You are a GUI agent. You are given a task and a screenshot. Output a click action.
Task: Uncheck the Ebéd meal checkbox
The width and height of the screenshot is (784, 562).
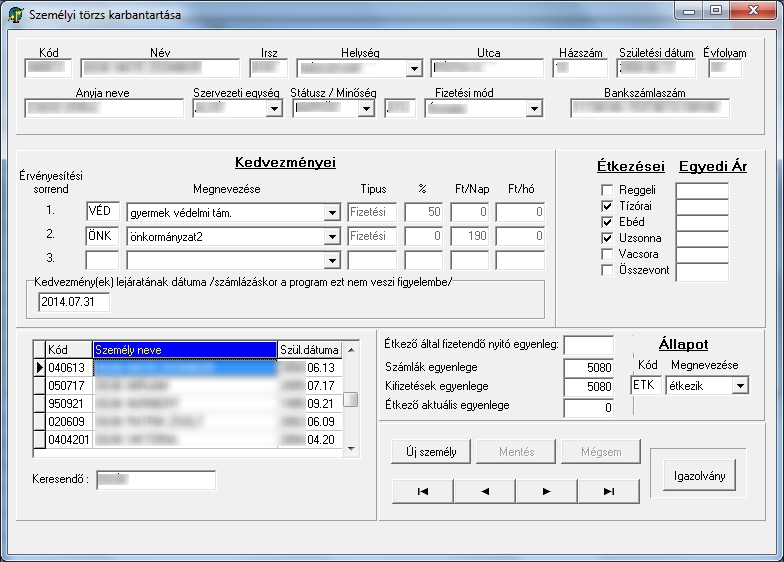coord(607,222)
